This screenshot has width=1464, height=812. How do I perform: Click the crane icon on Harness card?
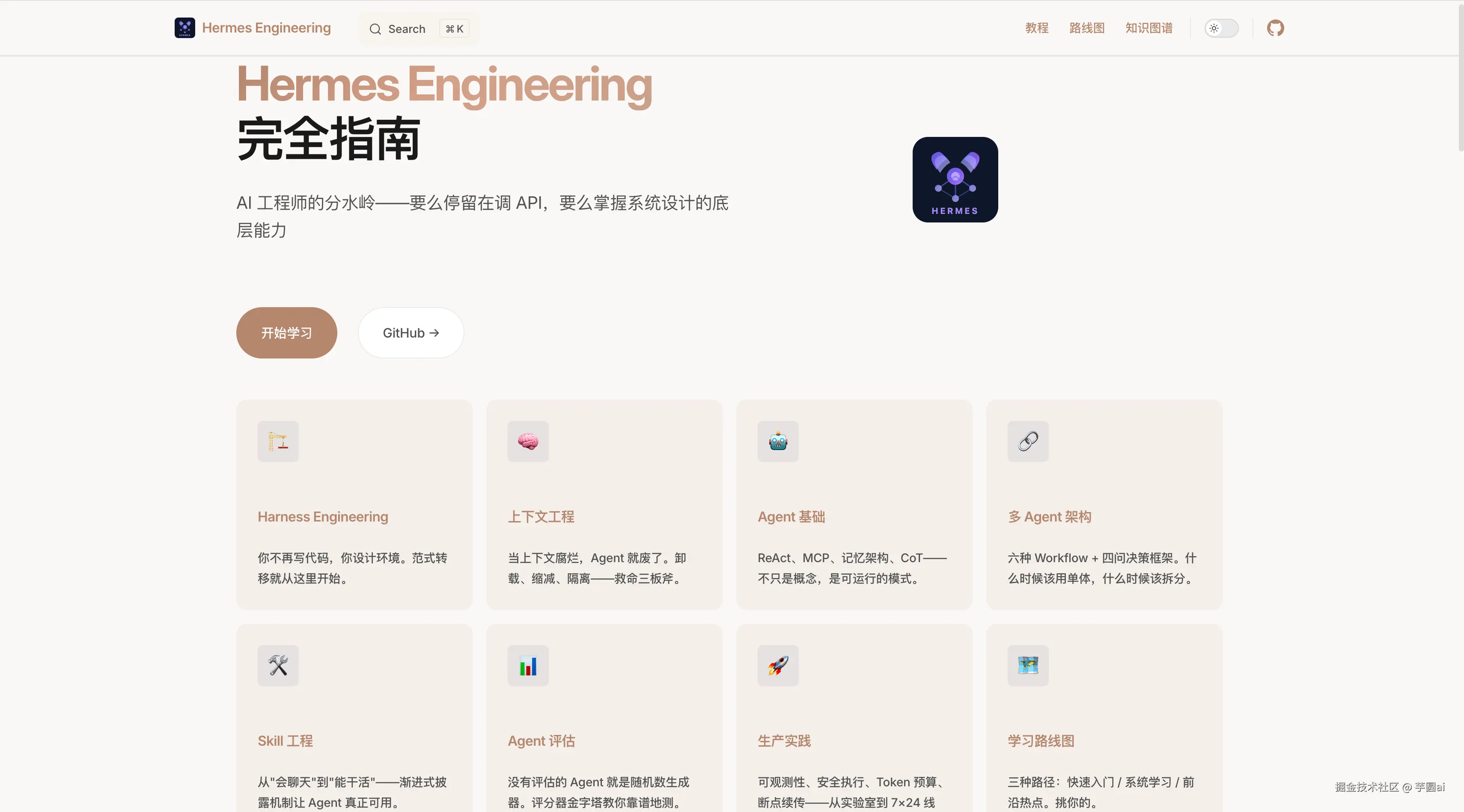pos(278,441)
